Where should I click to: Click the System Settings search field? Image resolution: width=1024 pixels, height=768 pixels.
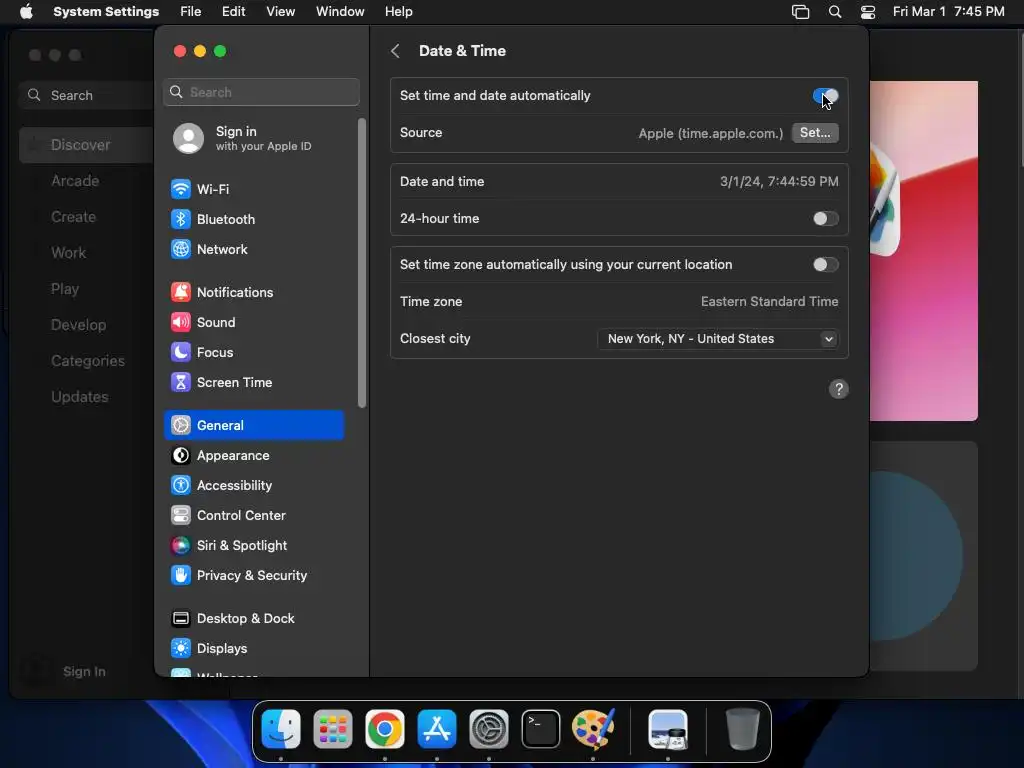point(261,92)
